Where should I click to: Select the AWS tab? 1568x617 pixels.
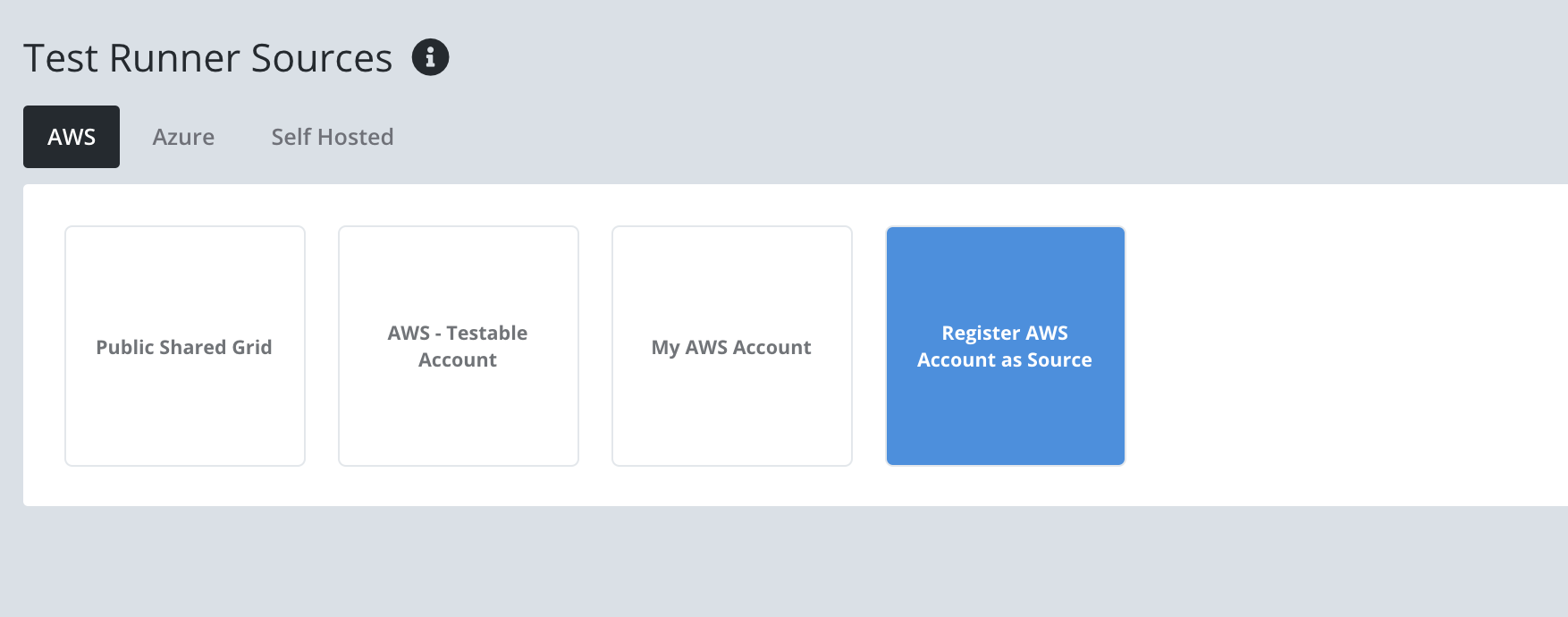point(72,137)
